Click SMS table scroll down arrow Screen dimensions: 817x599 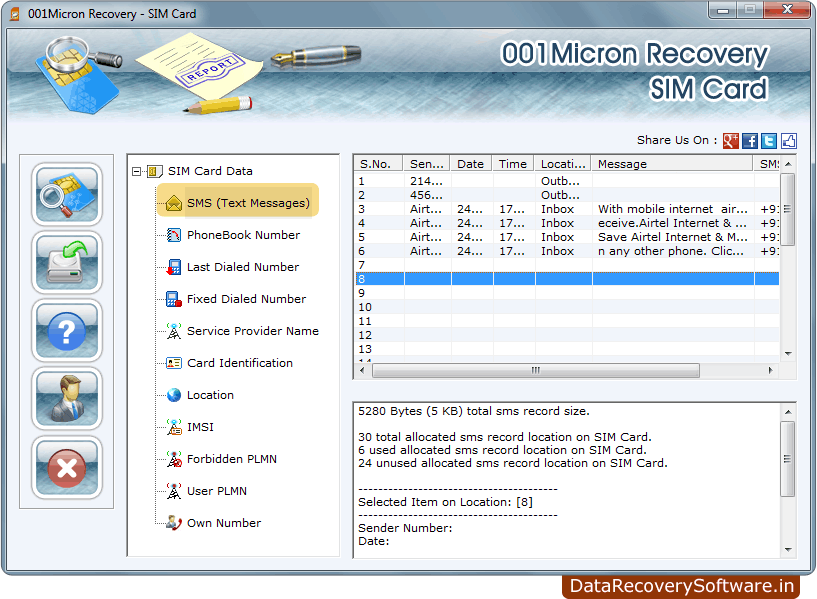[x=788, y=354]
